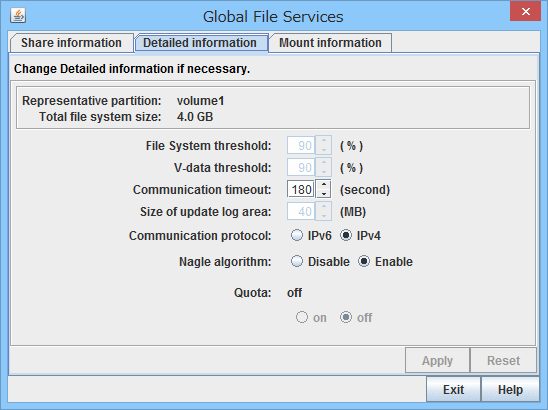Click the V-data threshold label
This screenshot has height=410, width=548.
tap(223, 168)
